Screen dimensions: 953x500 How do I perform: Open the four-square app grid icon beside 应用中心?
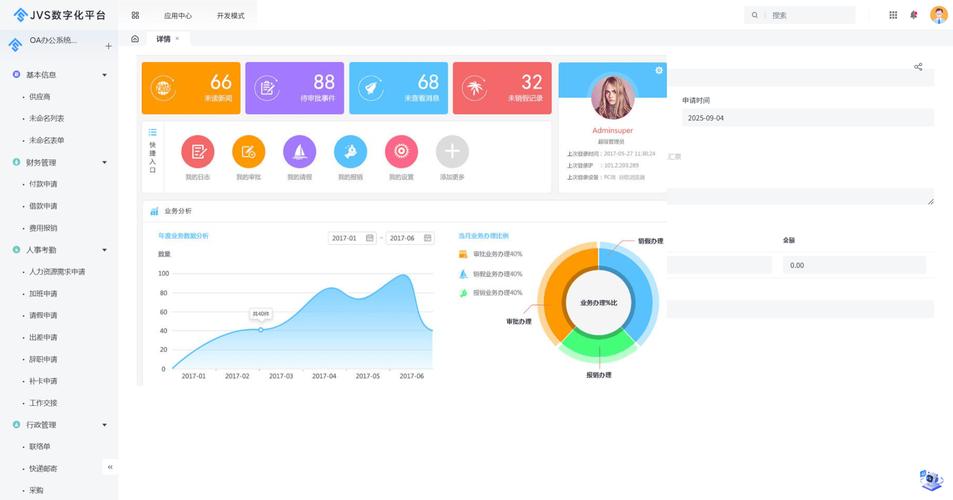[x=135, y=15]
